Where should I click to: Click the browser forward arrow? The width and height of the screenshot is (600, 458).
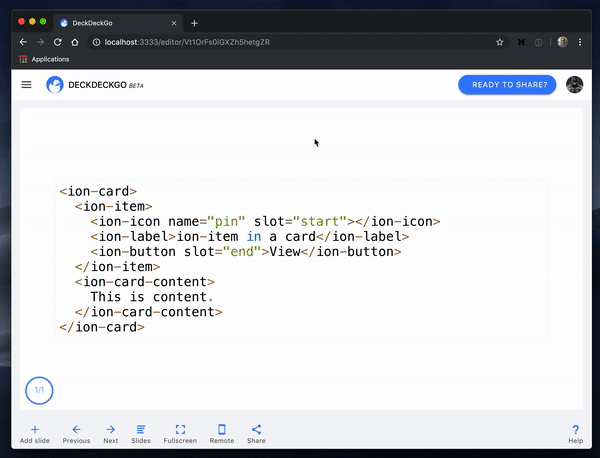point(40,42)
